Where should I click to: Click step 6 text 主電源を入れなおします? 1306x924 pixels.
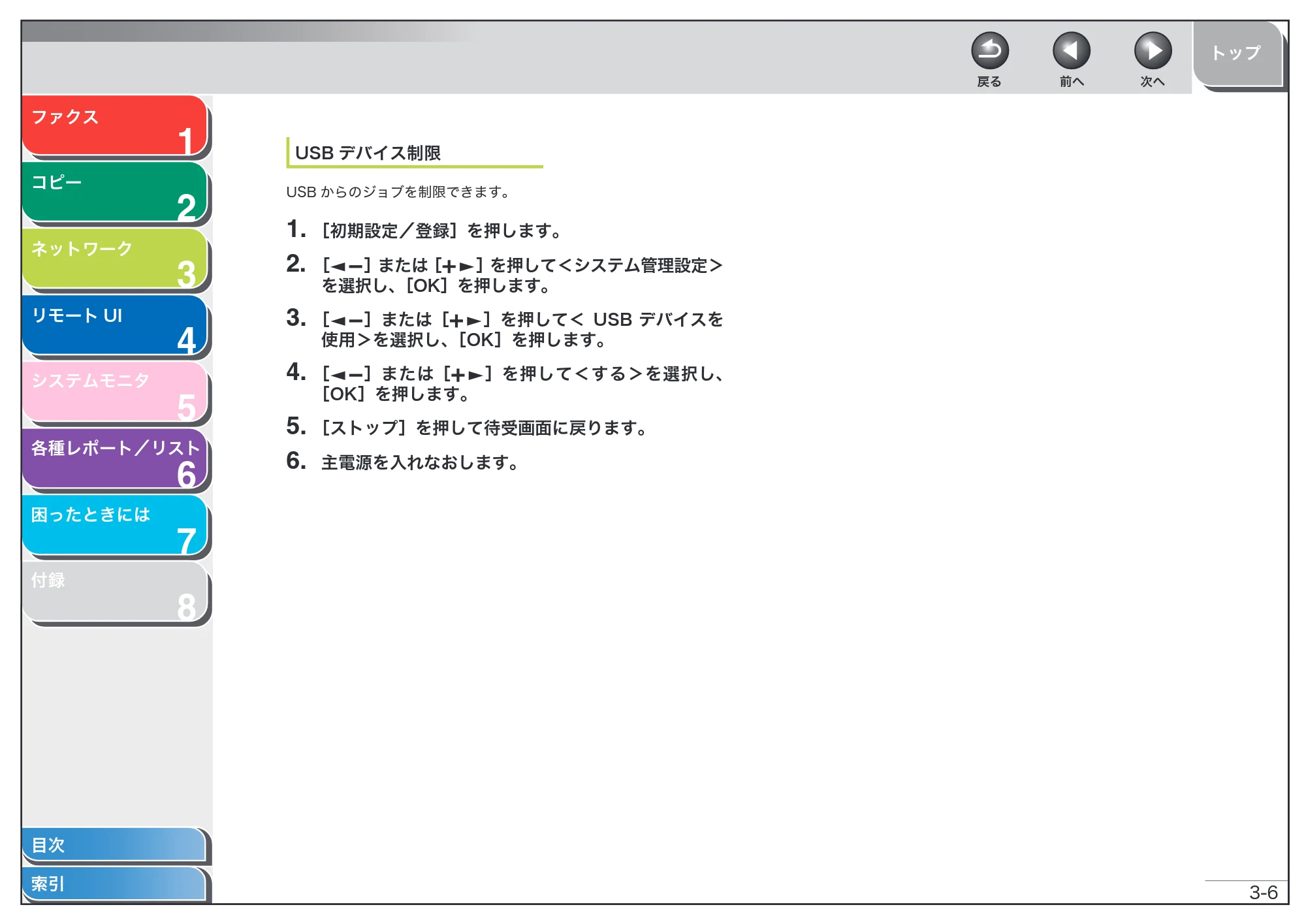point(420,462)
